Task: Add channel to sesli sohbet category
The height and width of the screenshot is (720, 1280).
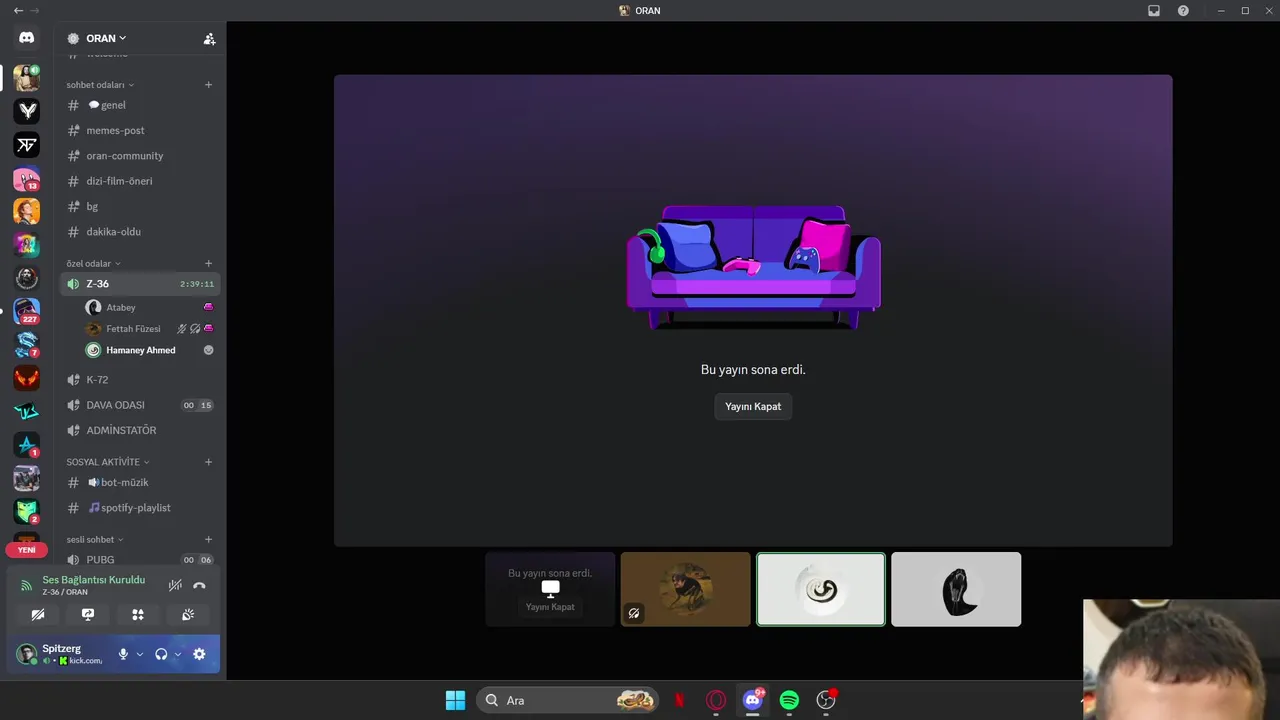Action: [208, 540]
